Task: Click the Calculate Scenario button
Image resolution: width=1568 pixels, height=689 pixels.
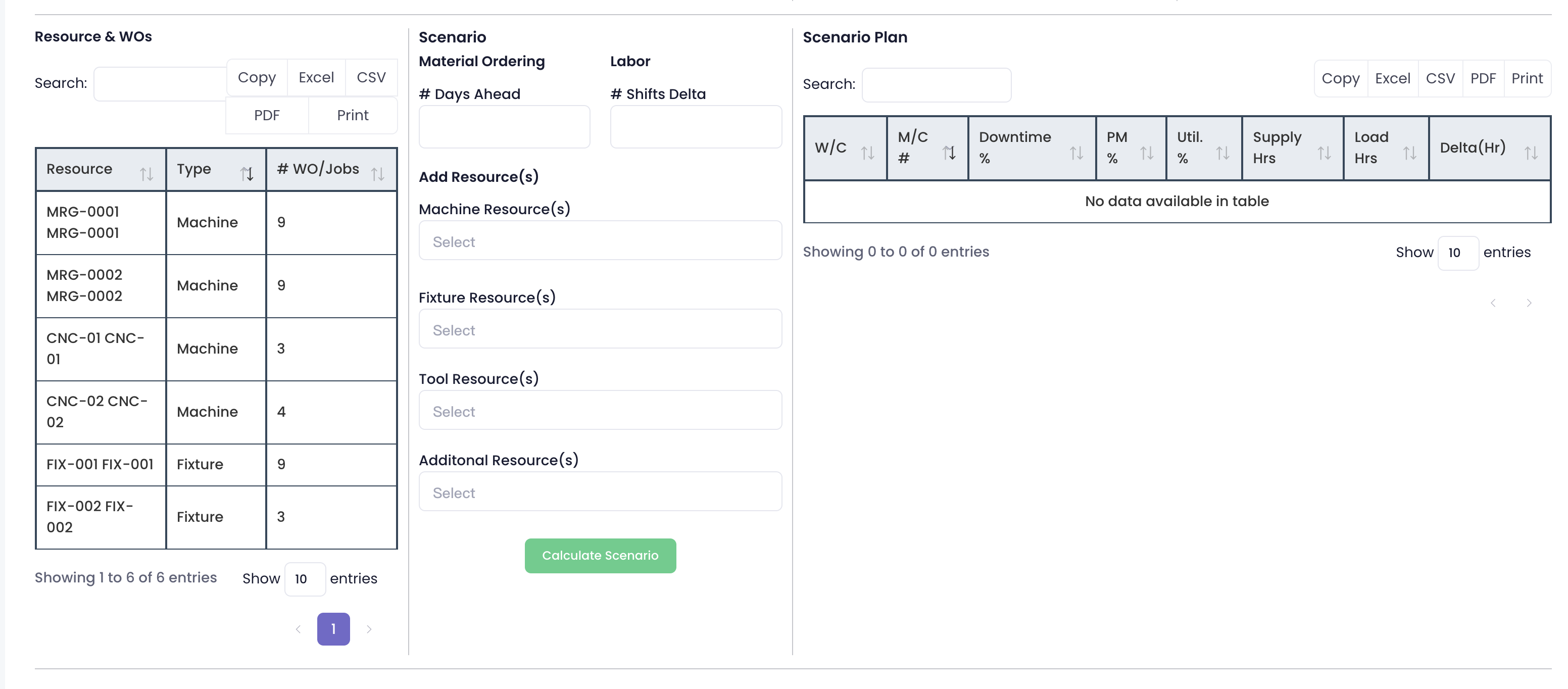Action: coord(600,555)
